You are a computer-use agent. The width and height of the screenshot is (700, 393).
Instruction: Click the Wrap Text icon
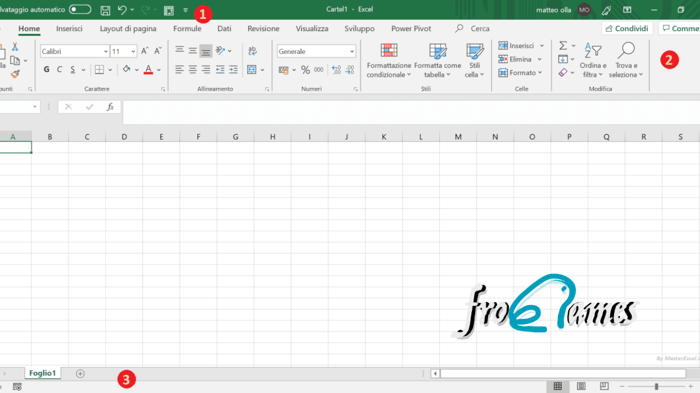[252, 50]
